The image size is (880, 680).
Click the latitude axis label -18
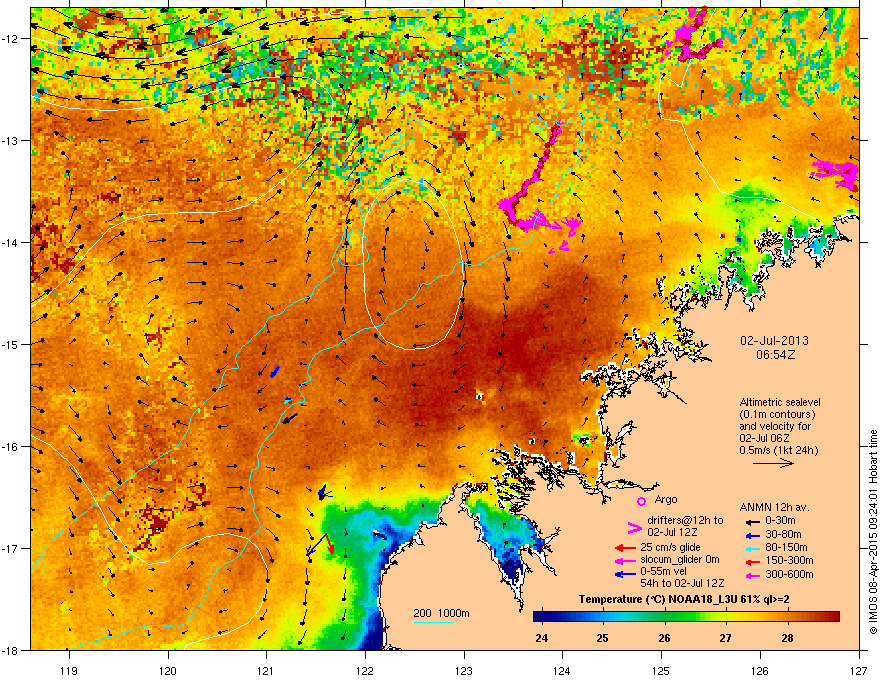pyautogui.click(x=10, y=650)
